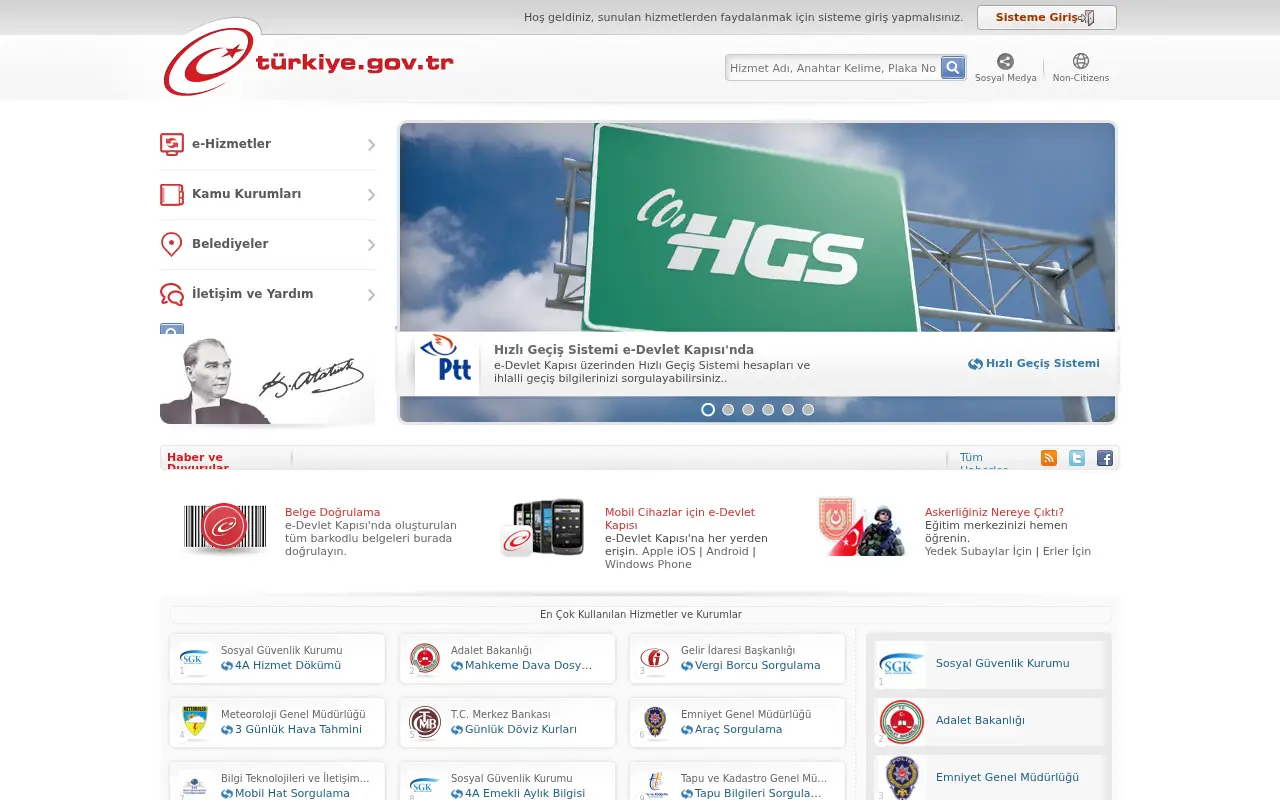Open the İletişim ve Yardım menu item
The height and width of the screenshot is (800, 1280).
[268, 294]
